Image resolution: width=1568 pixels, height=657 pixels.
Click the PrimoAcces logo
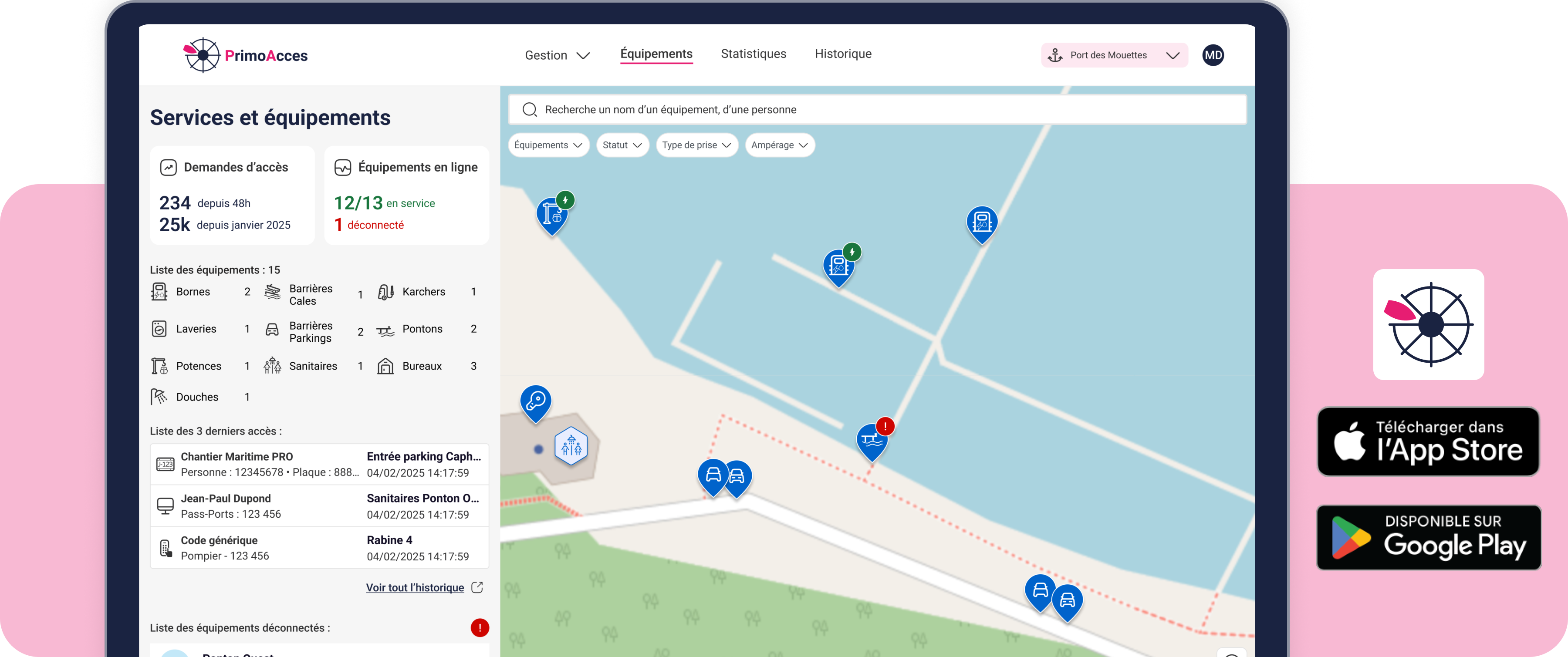tap(246, 55)
